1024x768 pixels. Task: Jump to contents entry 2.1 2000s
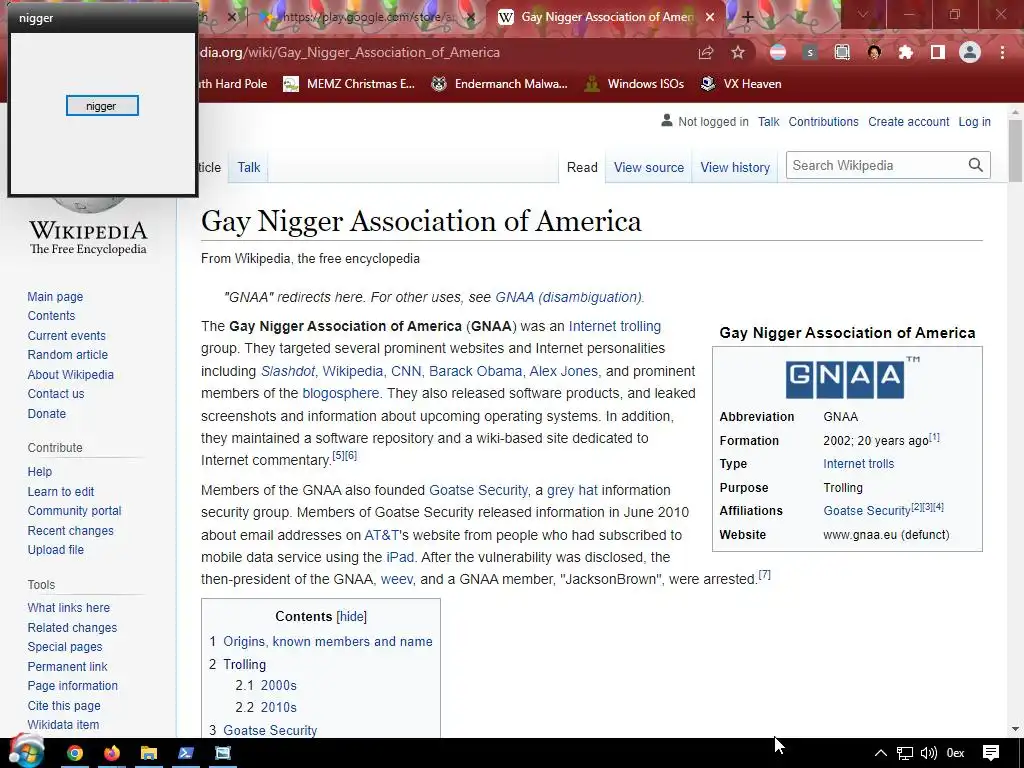[x=266, y=685]
